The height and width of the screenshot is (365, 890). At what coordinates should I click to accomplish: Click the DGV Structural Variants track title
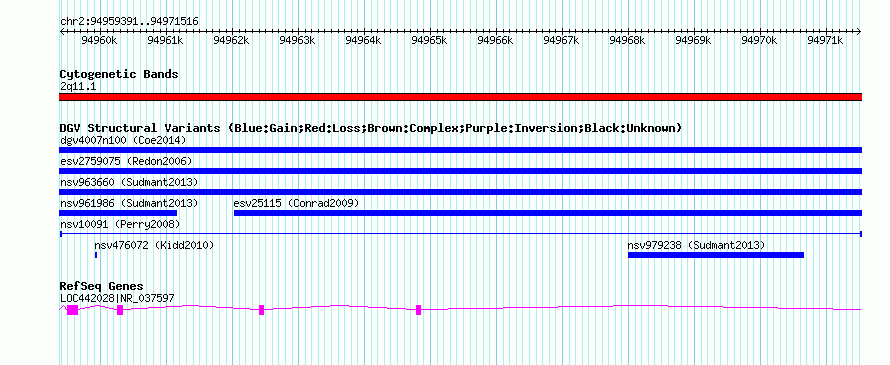[371, 128]
